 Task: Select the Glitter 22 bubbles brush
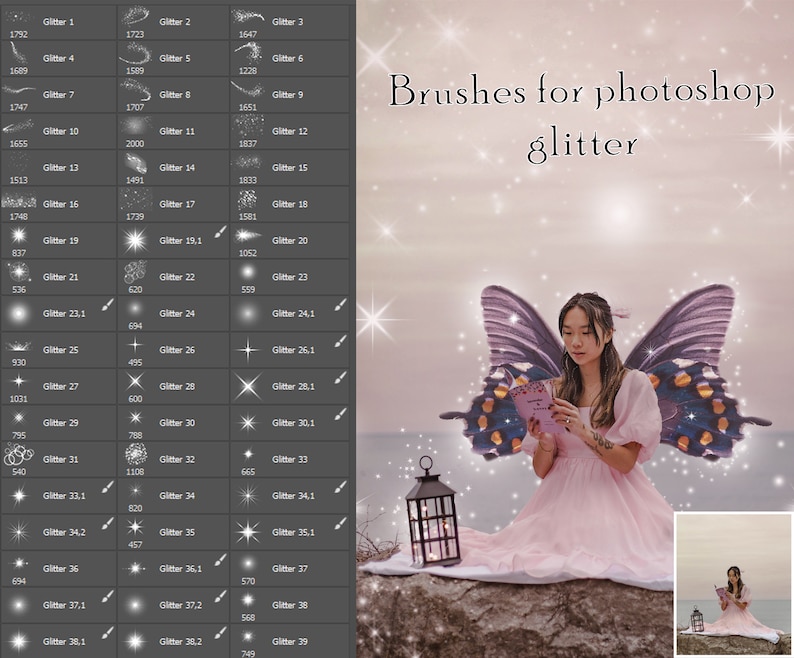(x=174, y=277)
